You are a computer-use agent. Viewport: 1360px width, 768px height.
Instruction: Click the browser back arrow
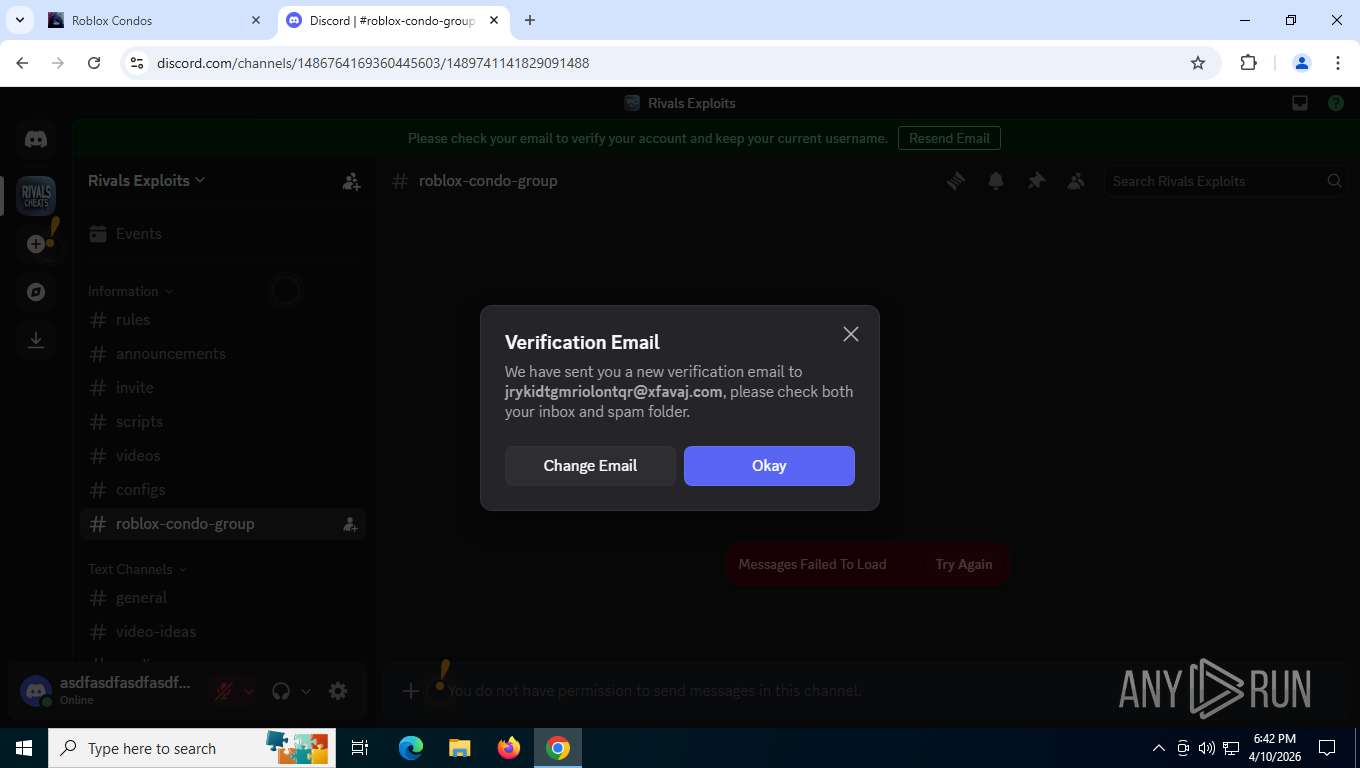(x=22, y=63)
